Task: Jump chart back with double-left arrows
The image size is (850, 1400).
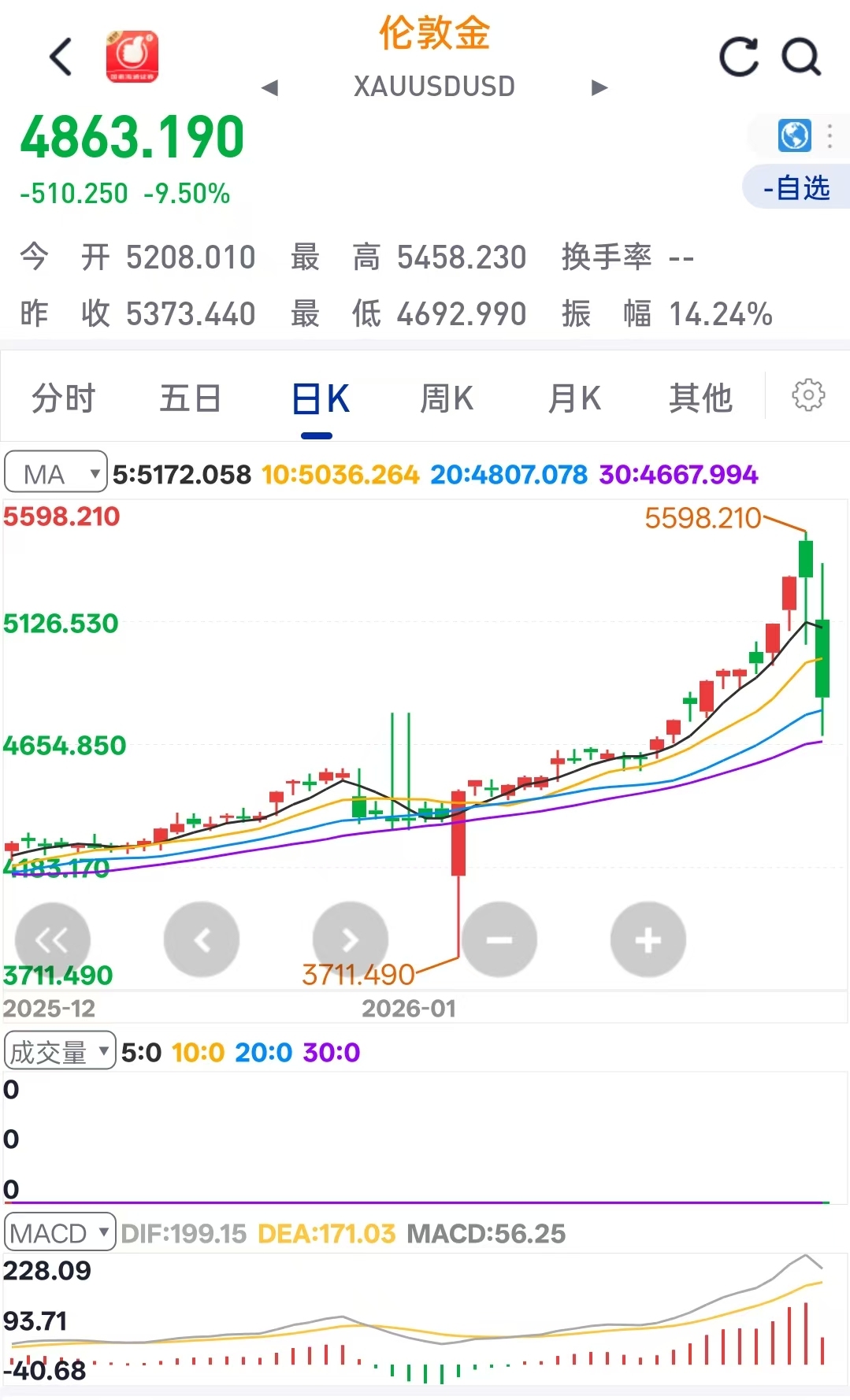Action: (x=53, y=939)
